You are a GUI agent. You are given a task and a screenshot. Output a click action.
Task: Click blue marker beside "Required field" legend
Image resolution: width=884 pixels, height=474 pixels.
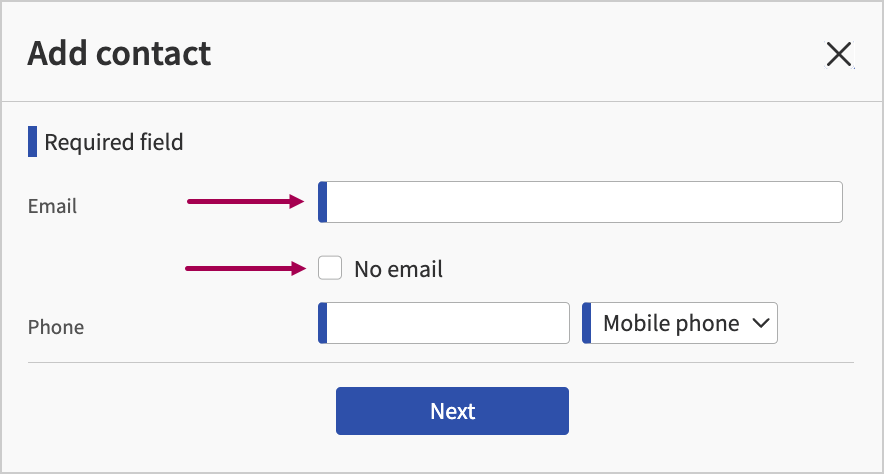pos(32,142)
